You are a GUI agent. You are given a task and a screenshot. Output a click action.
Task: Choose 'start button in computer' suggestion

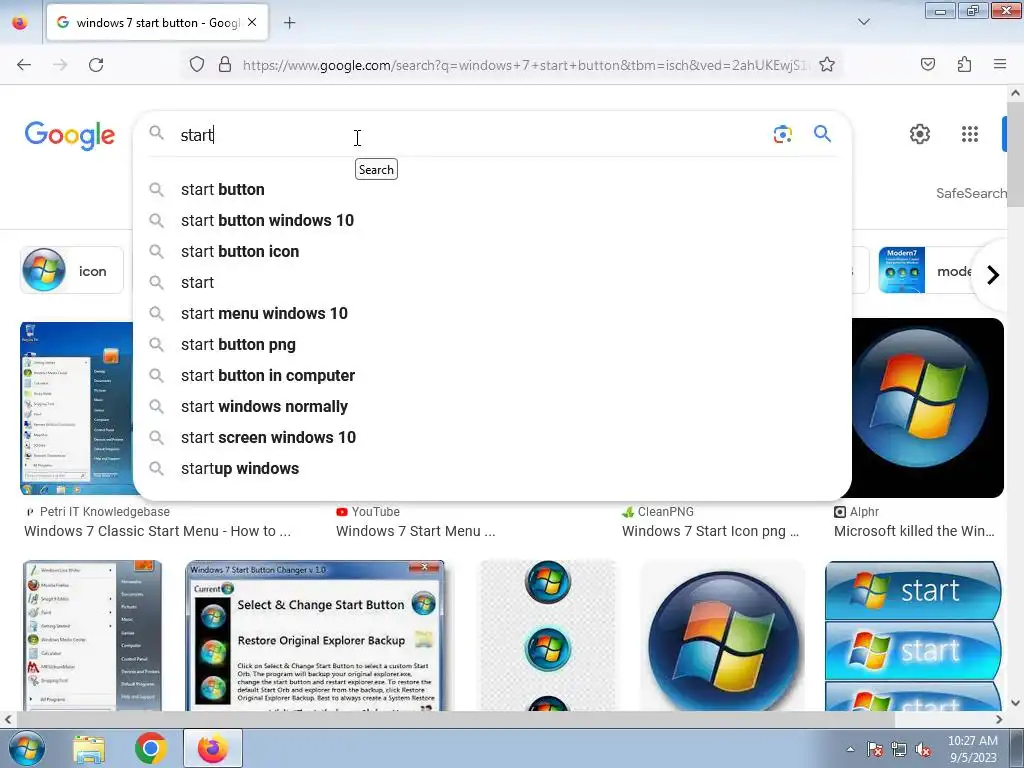[x=492, y=376]
